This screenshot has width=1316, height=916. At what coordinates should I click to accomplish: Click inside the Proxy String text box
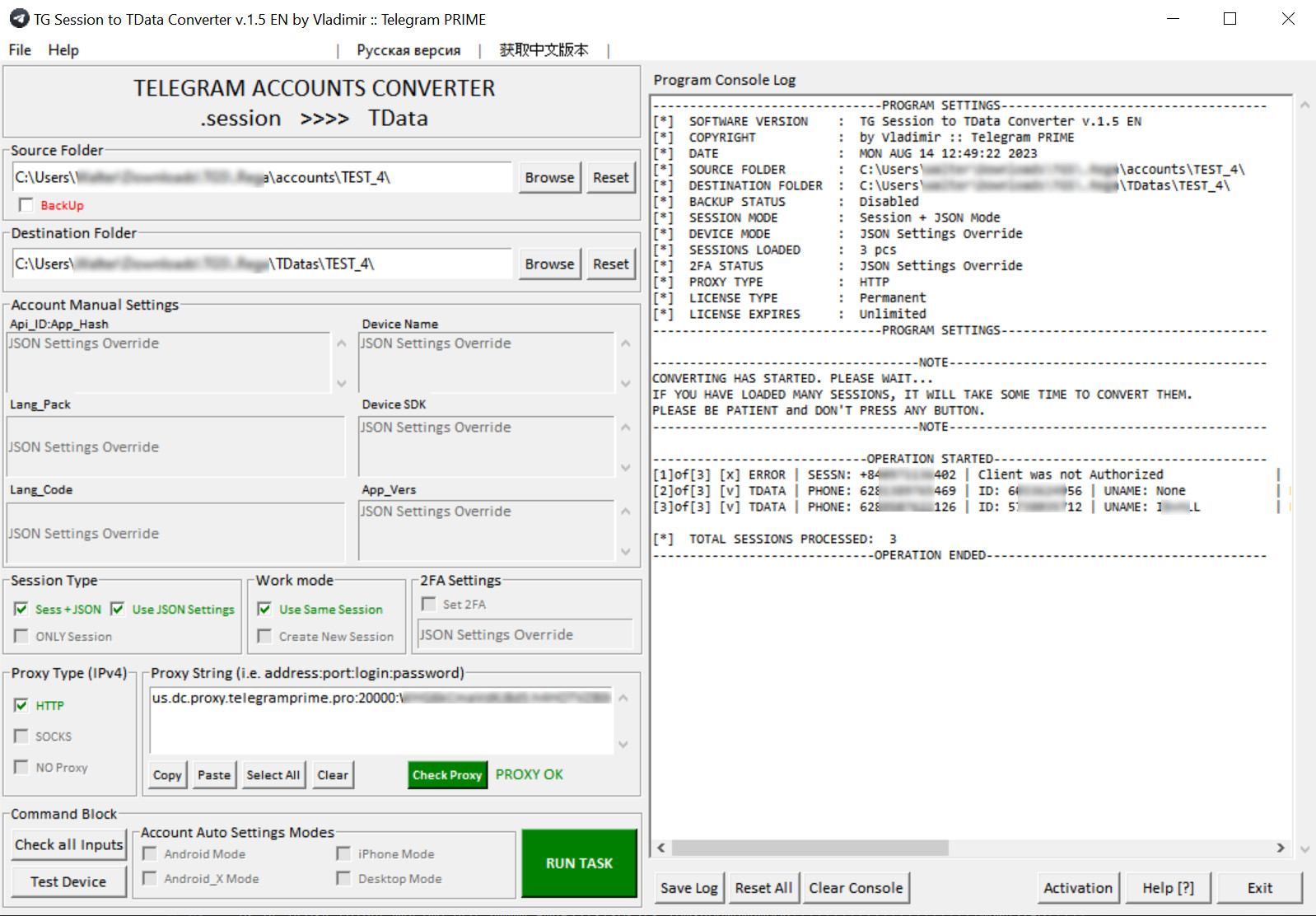point(381,720)
